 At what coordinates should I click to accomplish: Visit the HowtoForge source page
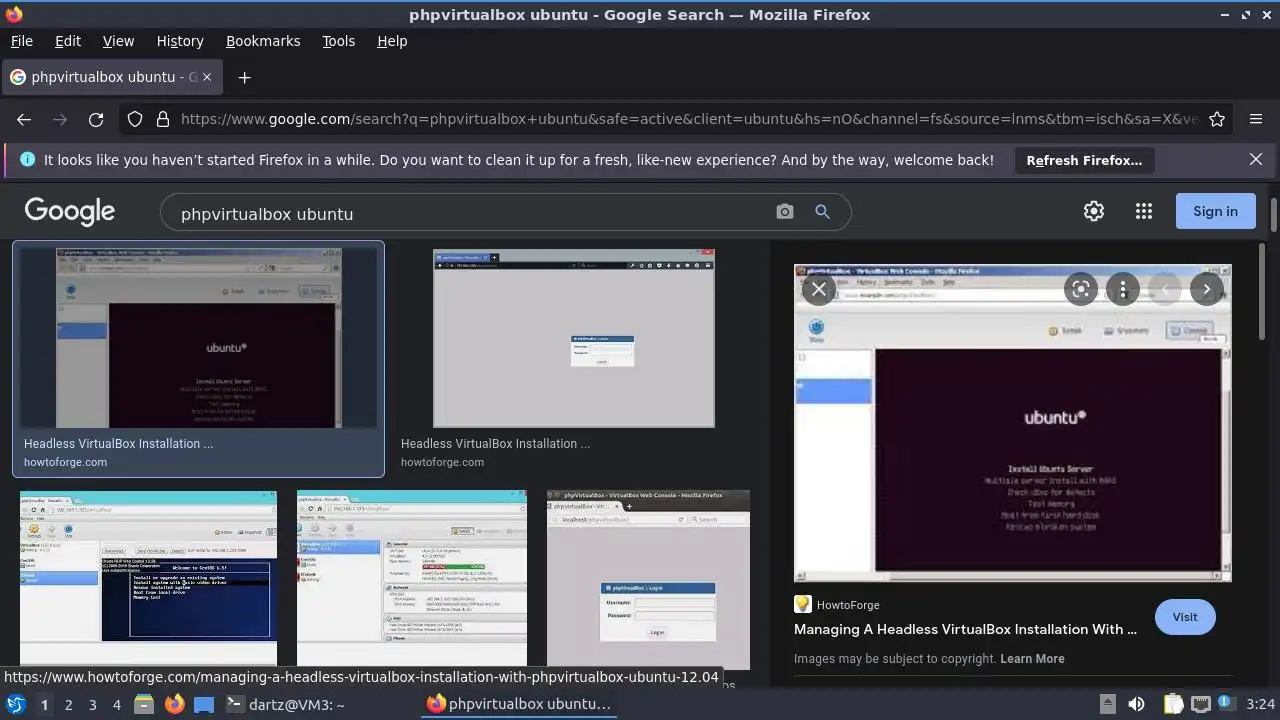pos(1185,617)
